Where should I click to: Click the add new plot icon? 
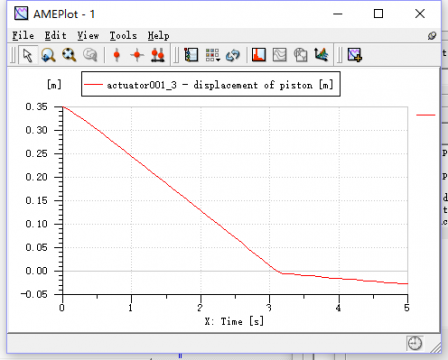point(355,55)
